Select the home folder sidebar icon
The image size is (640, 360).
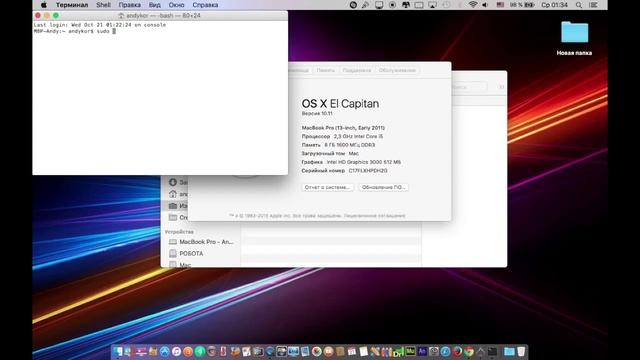(173, 194)
